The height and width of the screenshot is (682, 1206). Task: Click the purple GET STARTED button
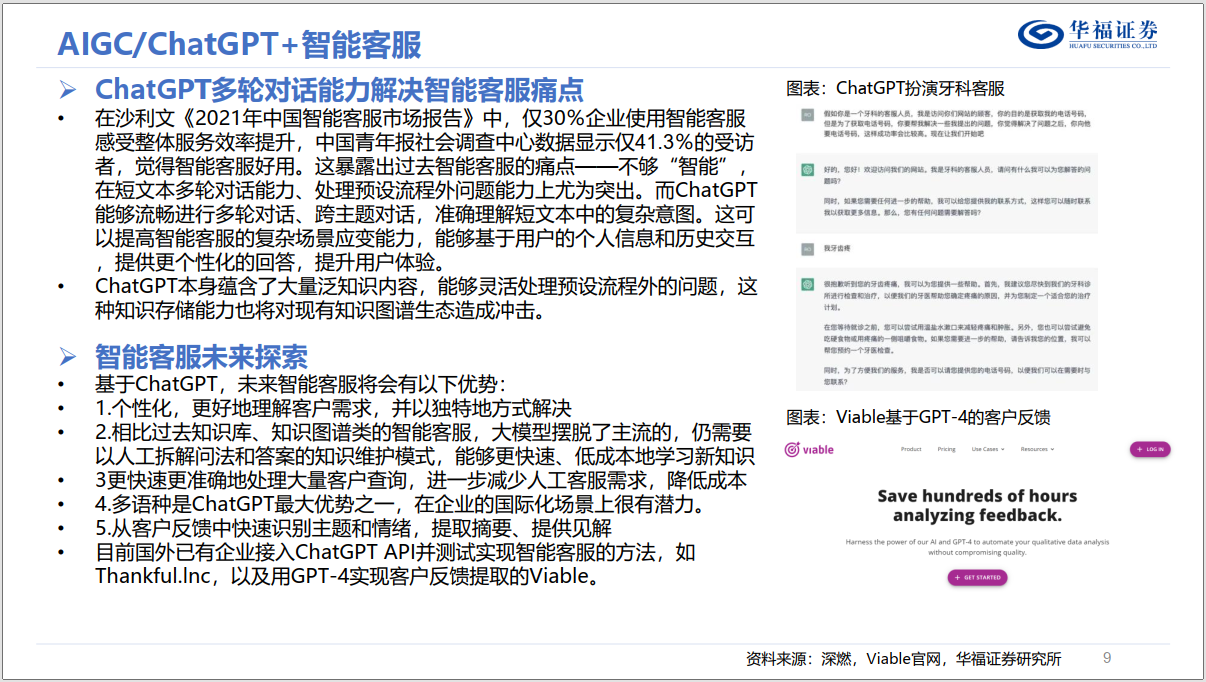977,578
